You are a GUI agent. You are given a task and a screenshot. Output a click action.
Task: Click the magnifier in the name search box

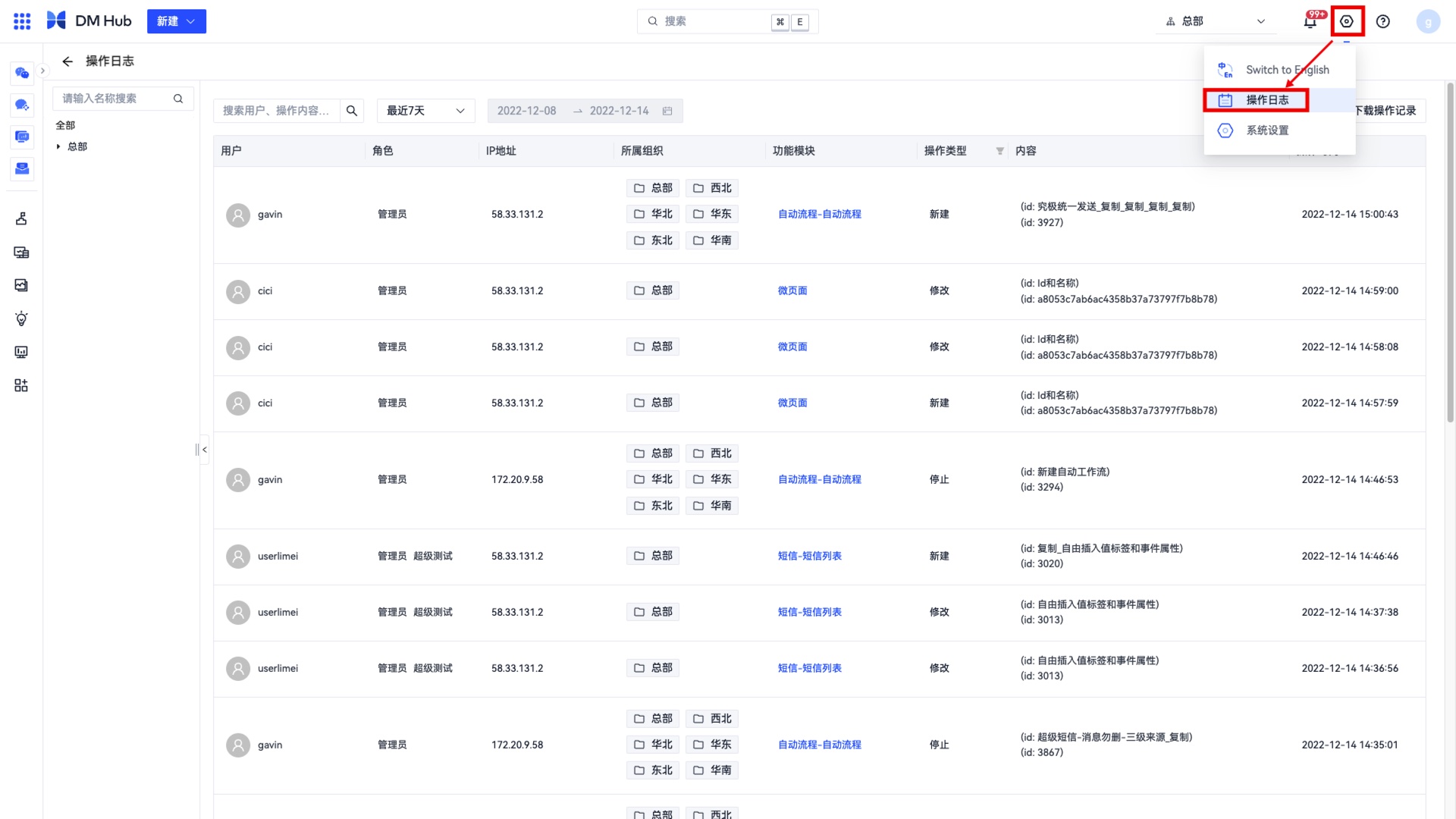[178, 99]
